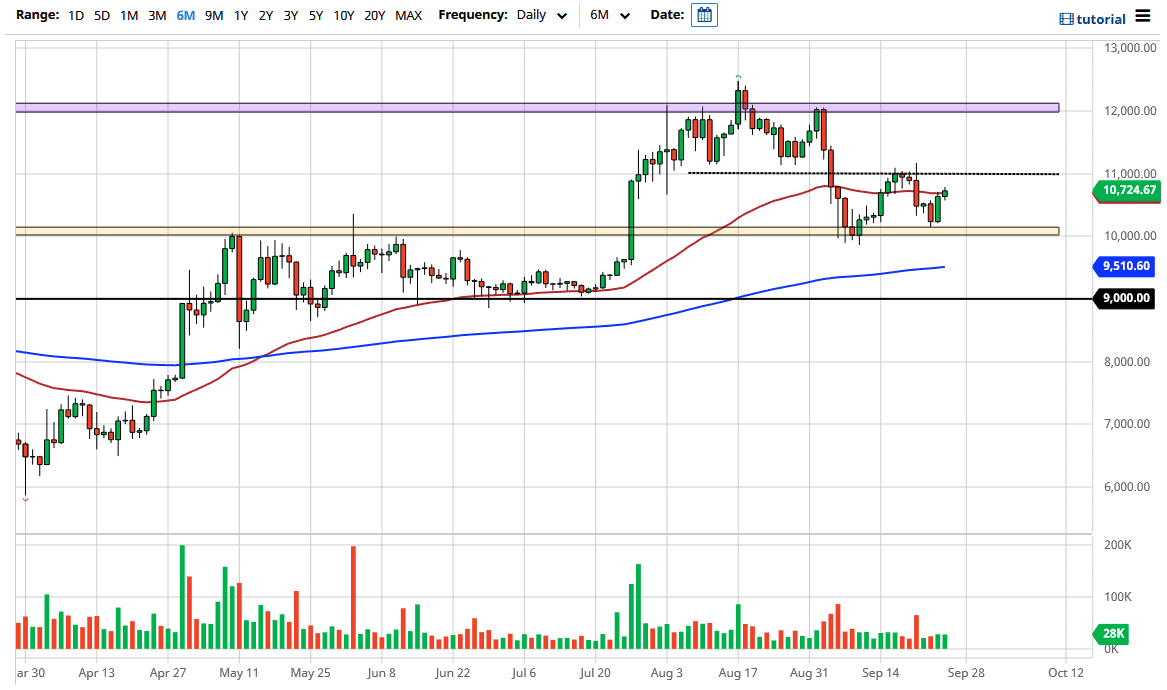
Task: Open the date picker calendar icon
Action: (x=704, y=15)
